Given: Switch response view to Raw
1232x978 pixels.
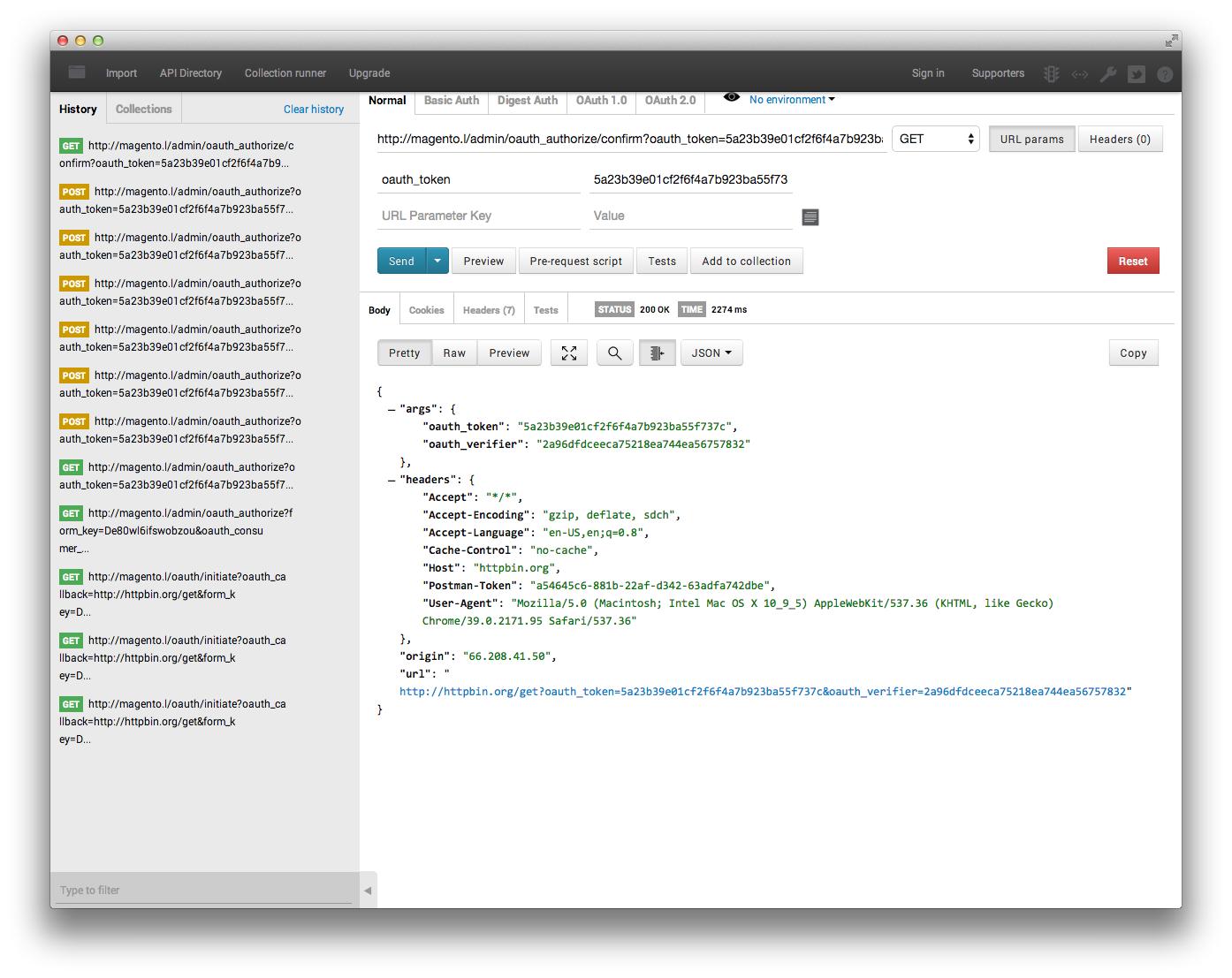Looking at the screenshot, I should 453,353.
